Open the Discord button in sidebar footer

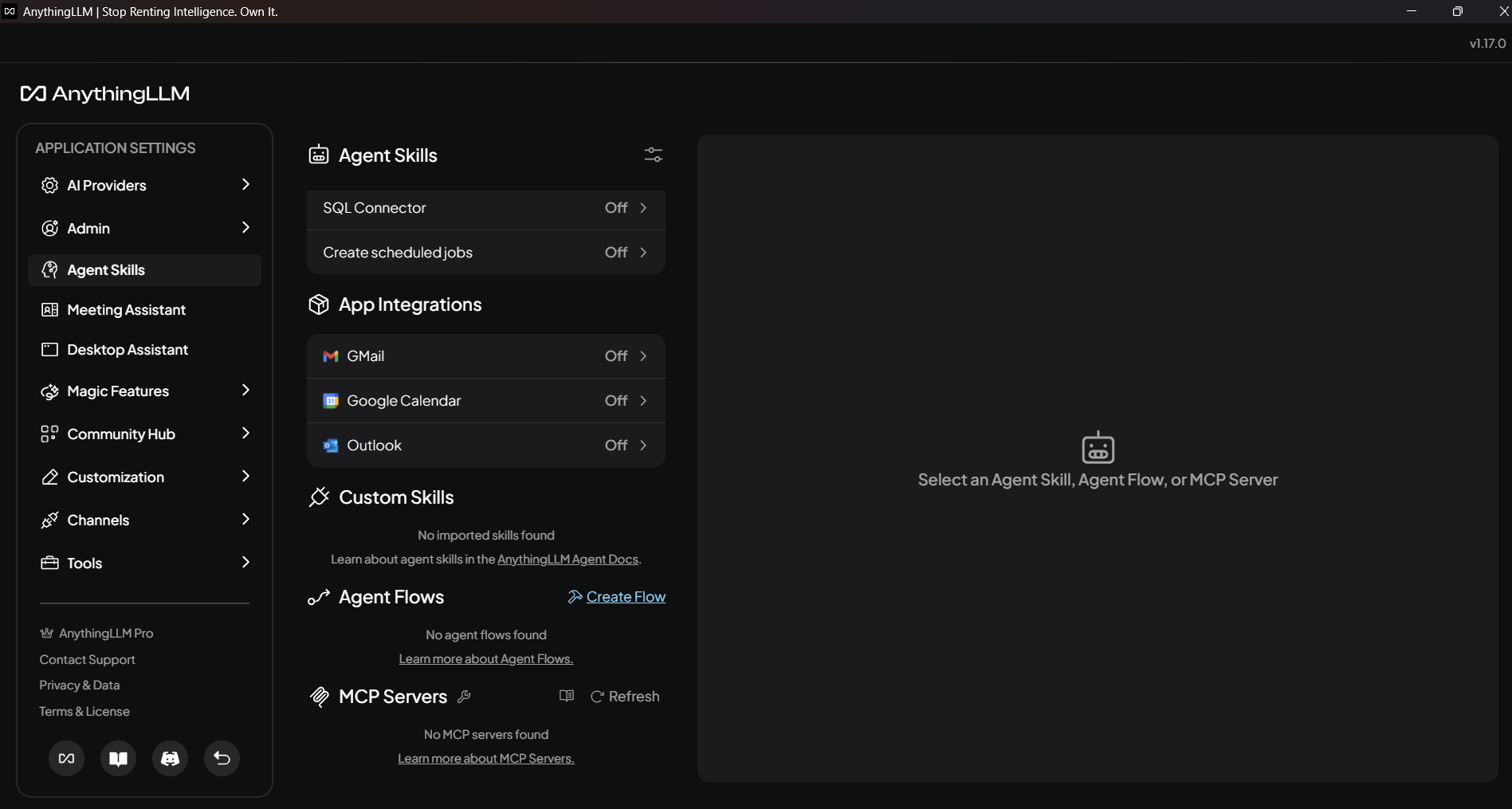click(x=171, y=758)
